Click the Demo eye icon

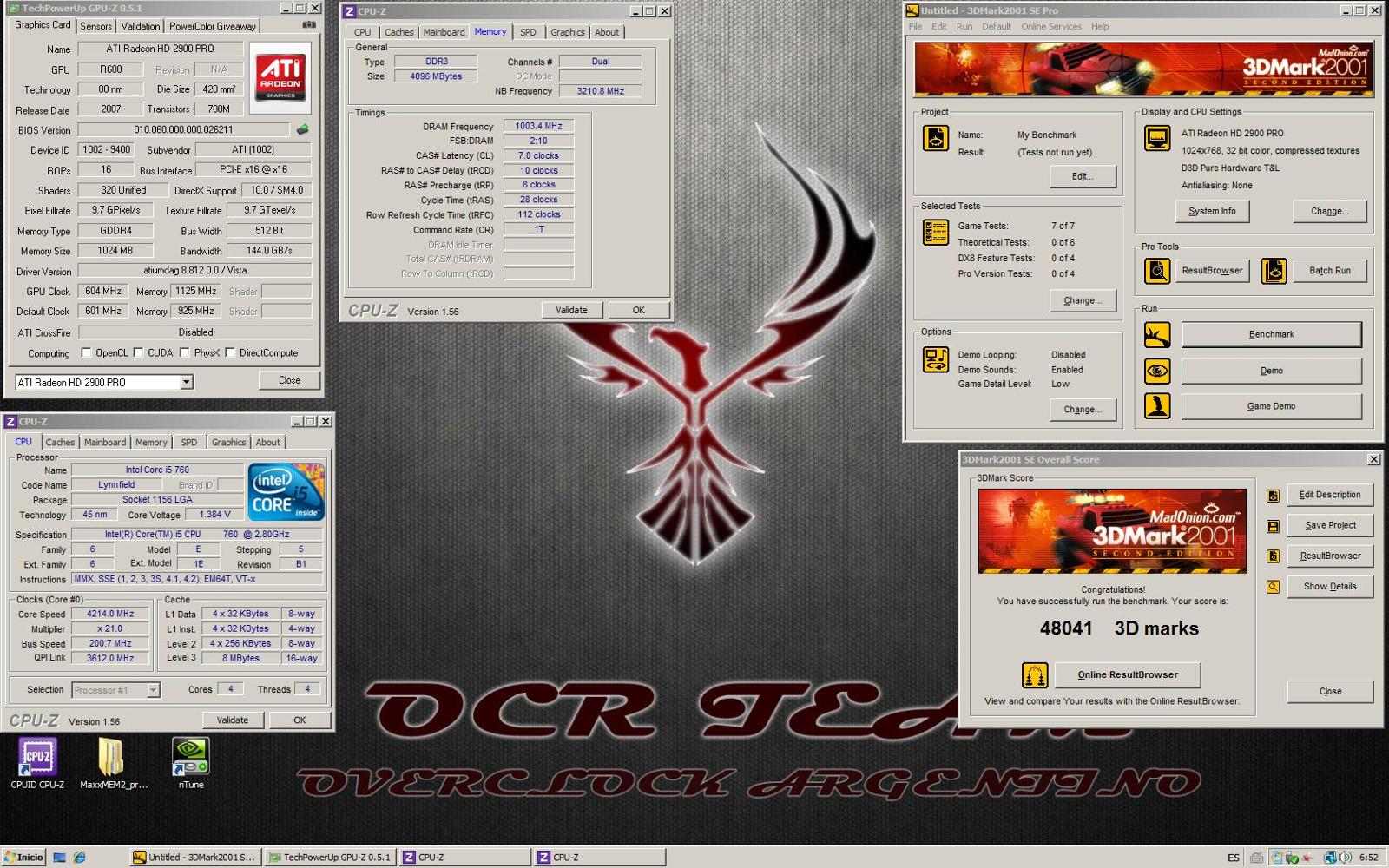(x=1156, y=371)
